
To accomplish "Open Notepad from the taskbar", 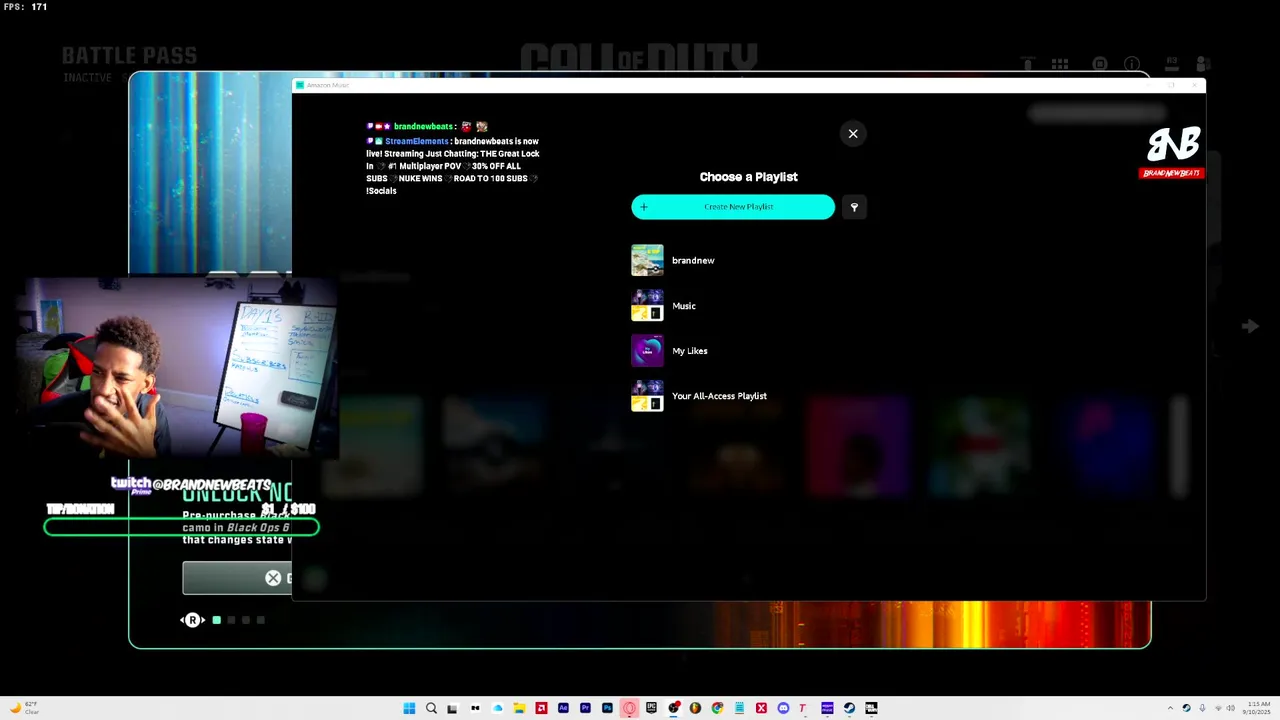I will pos(739,708).
